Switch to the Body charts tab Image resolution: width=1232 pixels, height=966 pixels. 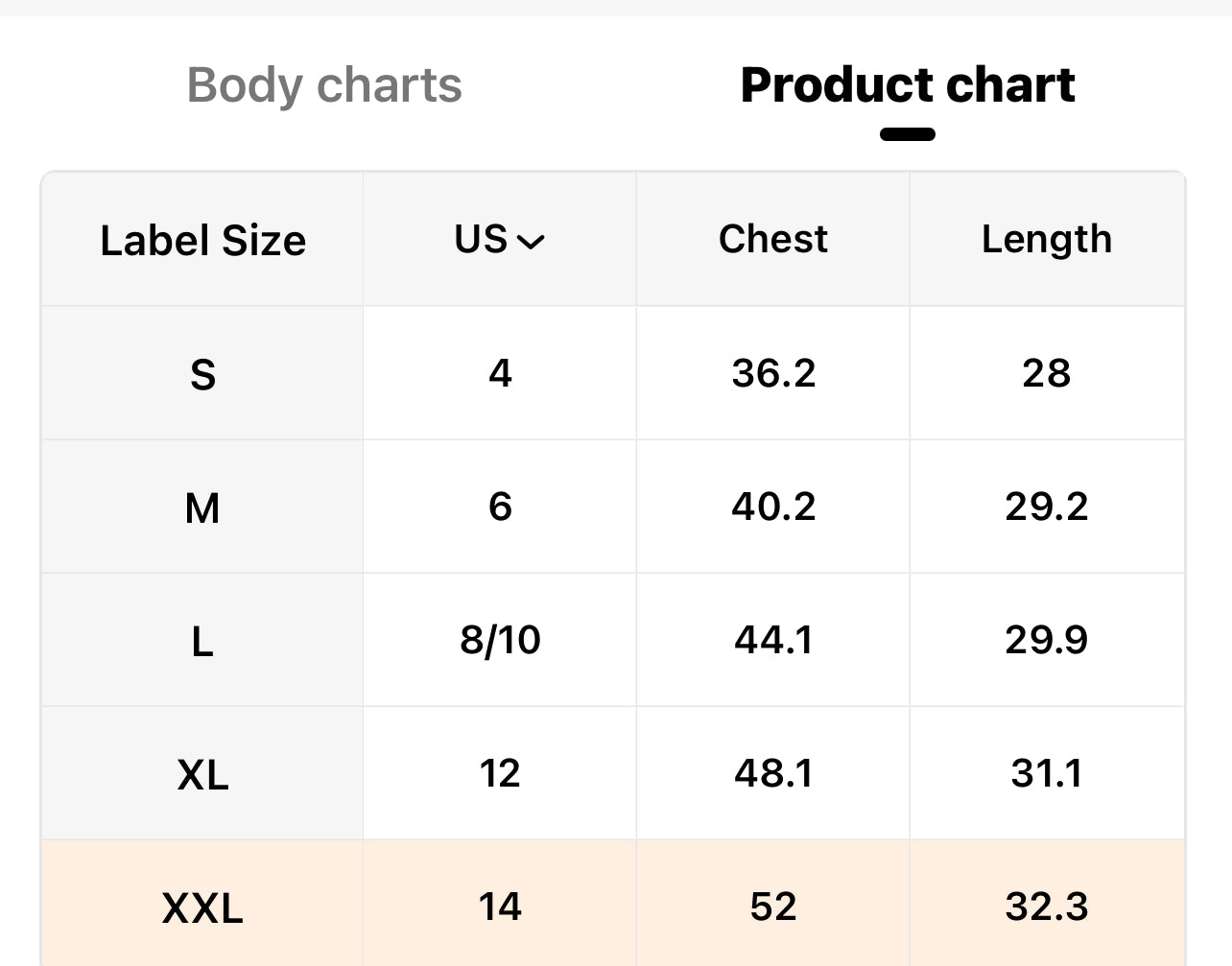click(x=324, y=85)
